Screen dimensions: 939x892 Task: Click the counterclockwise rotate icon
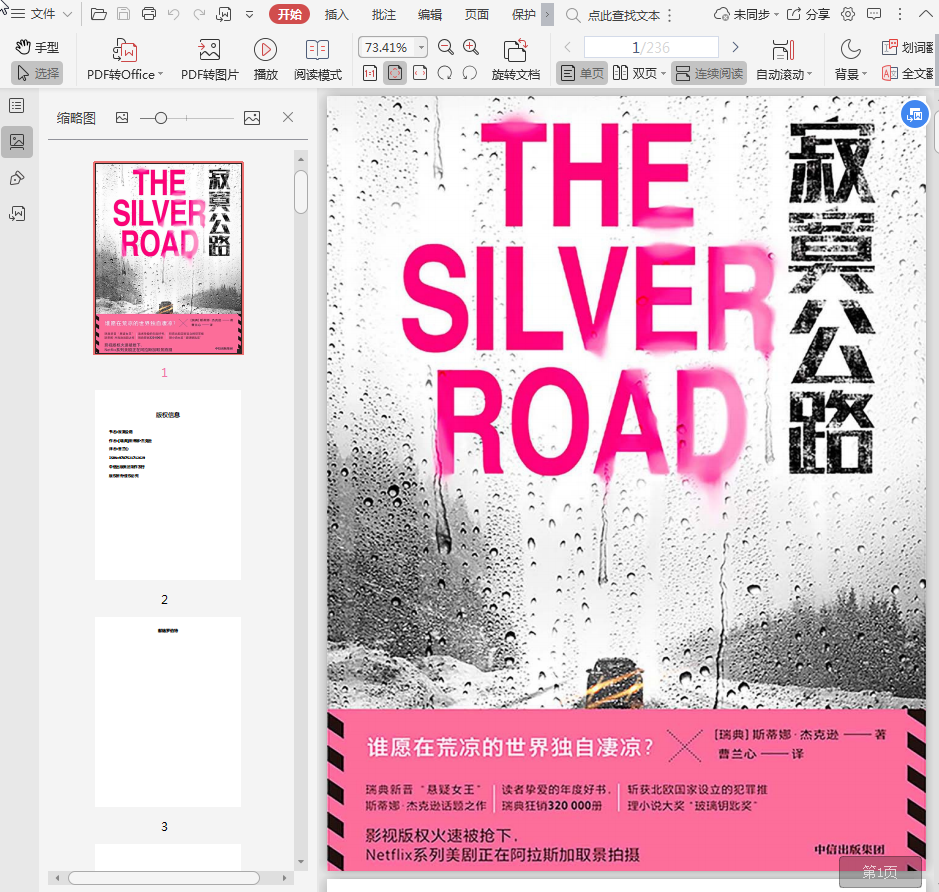[x=470, y=73]
